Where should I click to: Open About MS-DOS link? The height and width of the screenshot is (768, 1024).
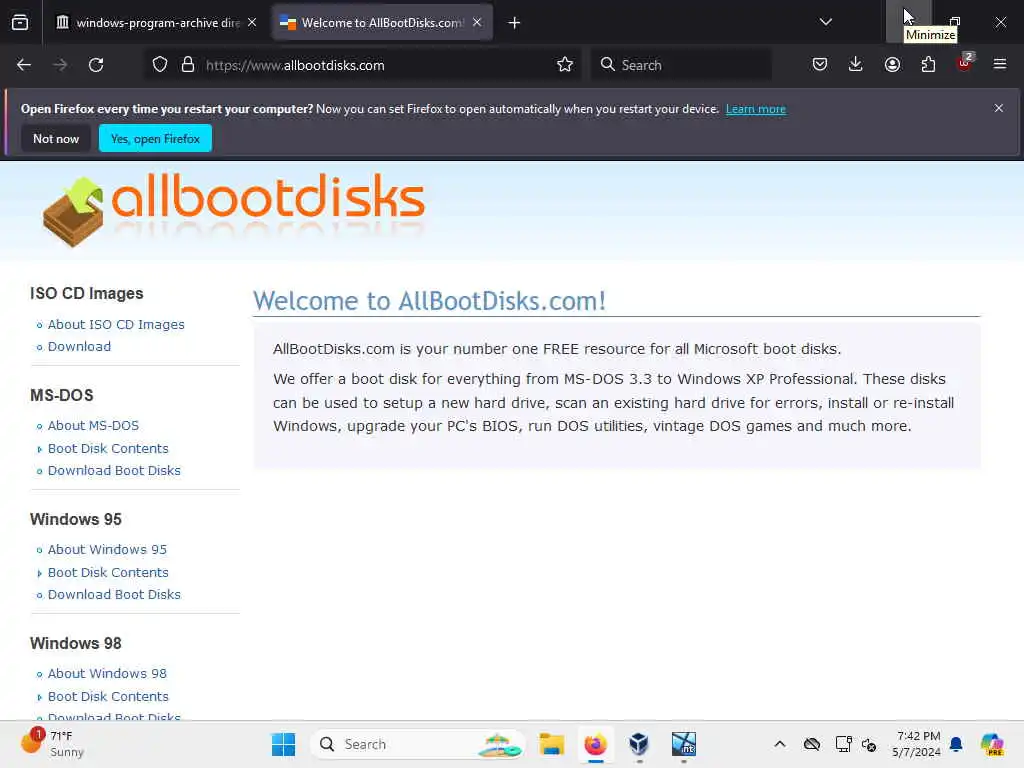[93, 426]
